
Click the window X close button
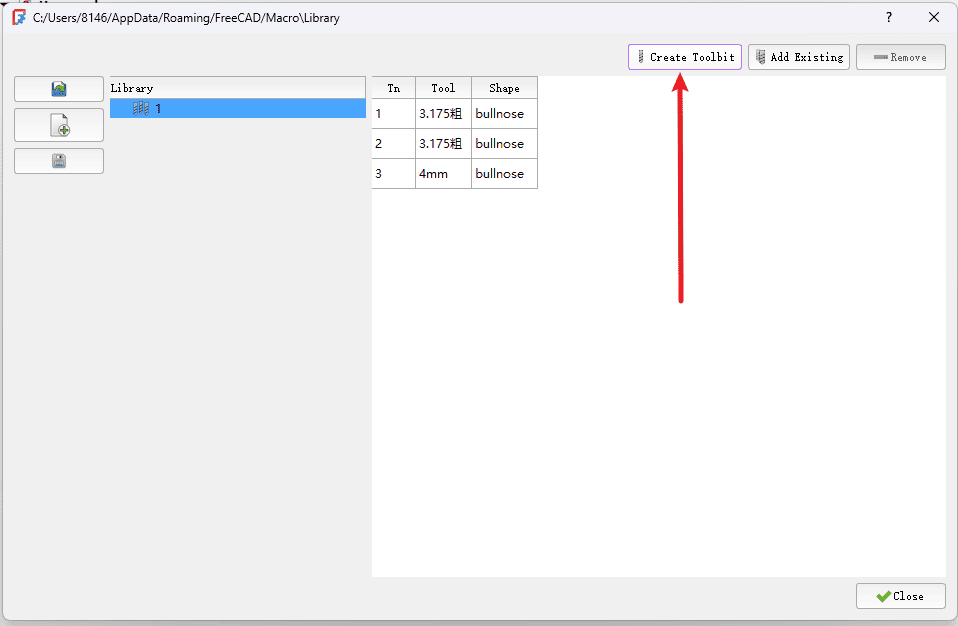(934, 17)
